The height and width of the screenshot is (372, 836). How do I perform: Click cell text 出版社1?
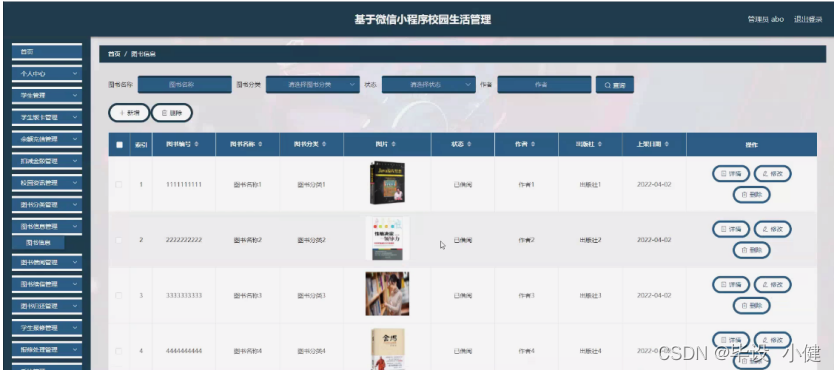pyautogui.click(x=590, y=184)
